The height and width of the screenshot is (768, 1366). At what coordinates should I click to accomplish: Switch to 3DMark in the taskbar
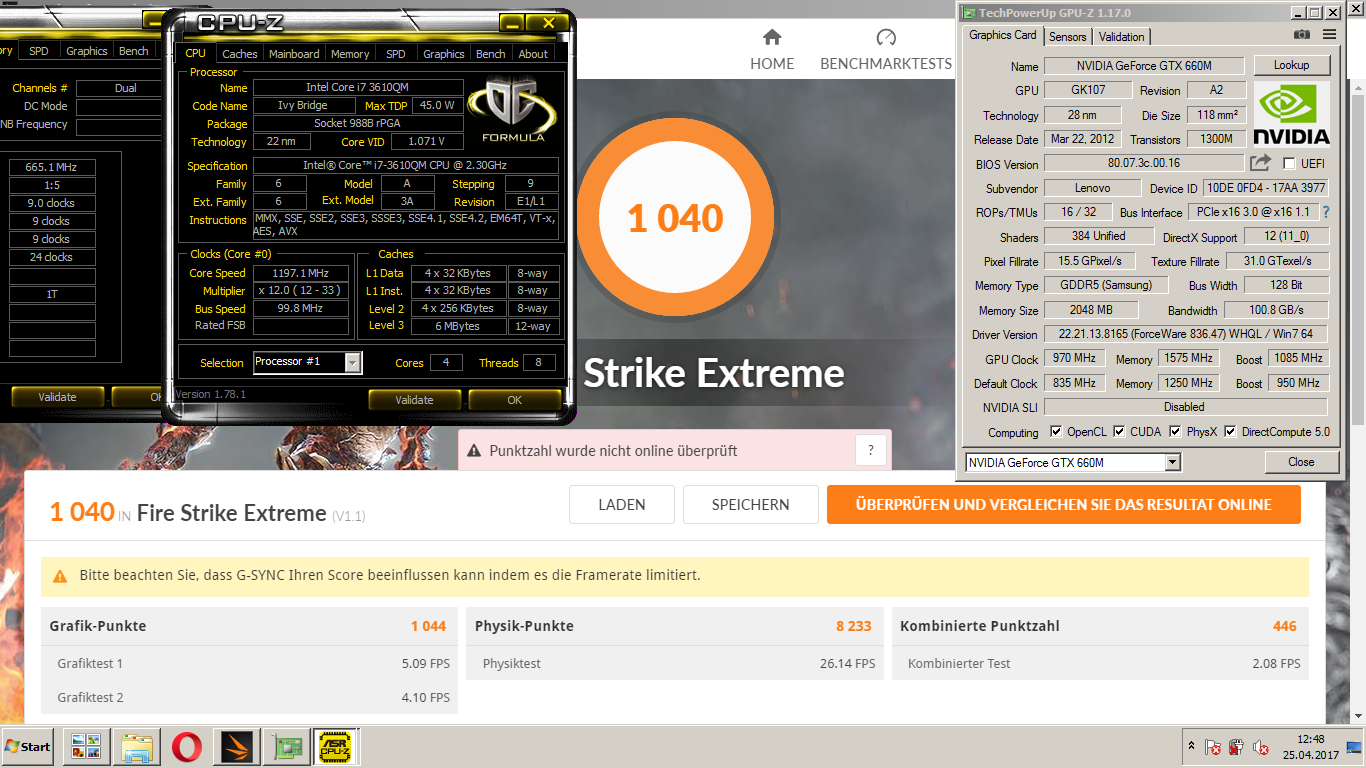[238, 747]
